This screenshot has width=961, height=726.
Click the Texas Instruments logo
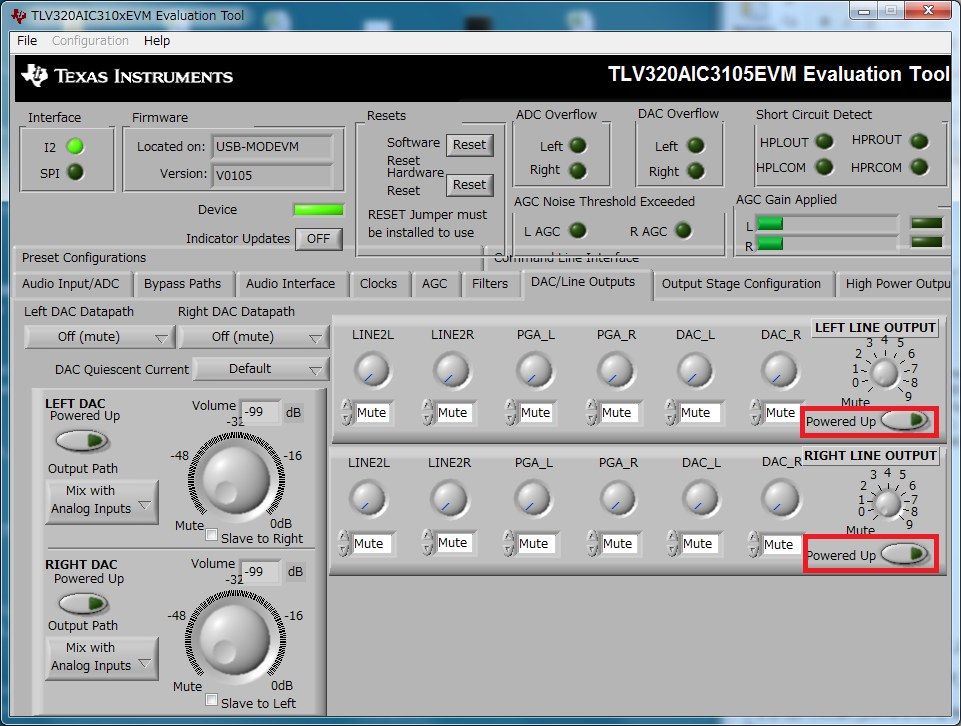(127, 76)
